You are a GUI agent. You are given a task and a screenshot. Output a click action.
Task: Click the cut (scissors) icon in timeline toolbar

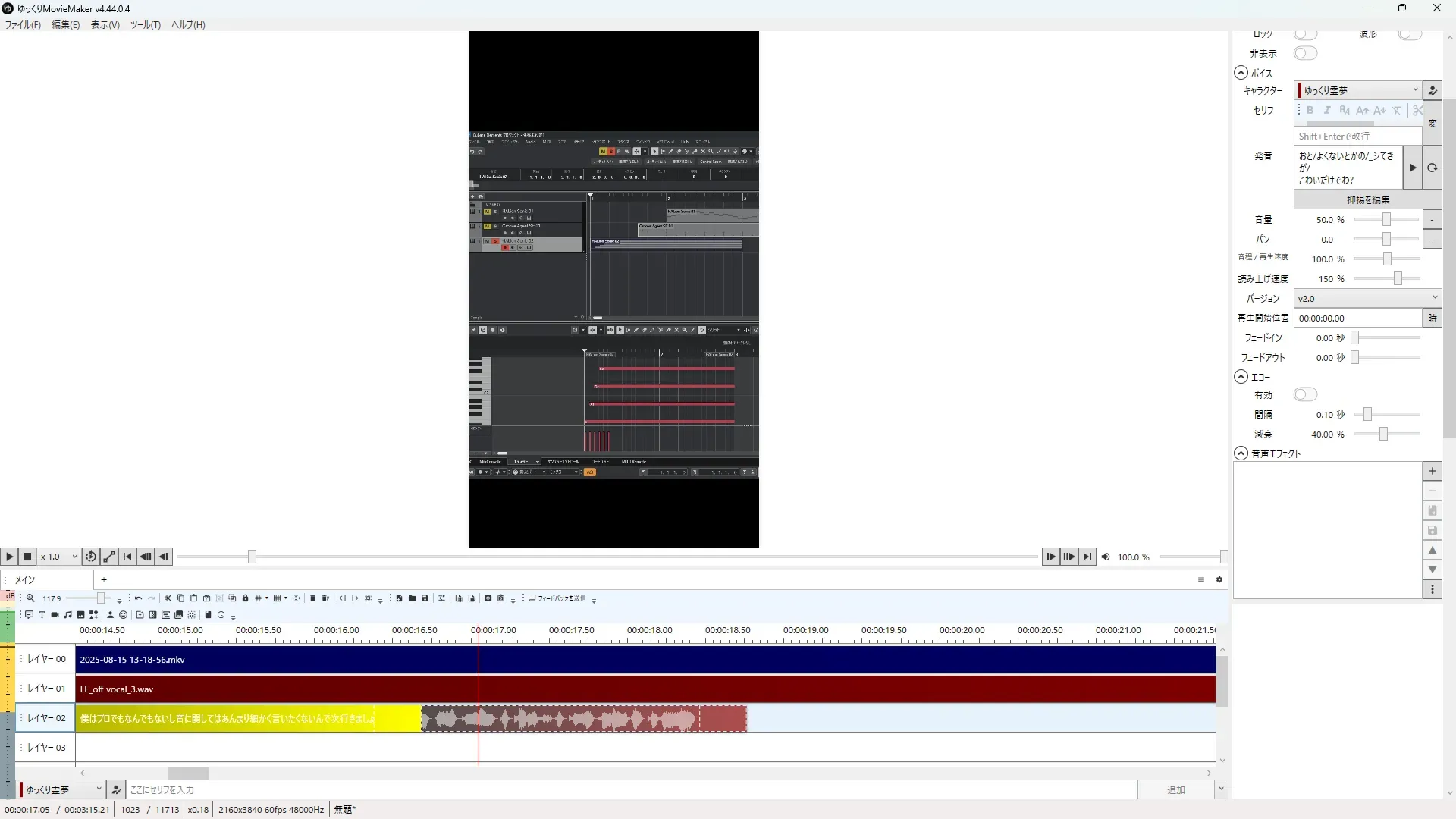point(168,598)
